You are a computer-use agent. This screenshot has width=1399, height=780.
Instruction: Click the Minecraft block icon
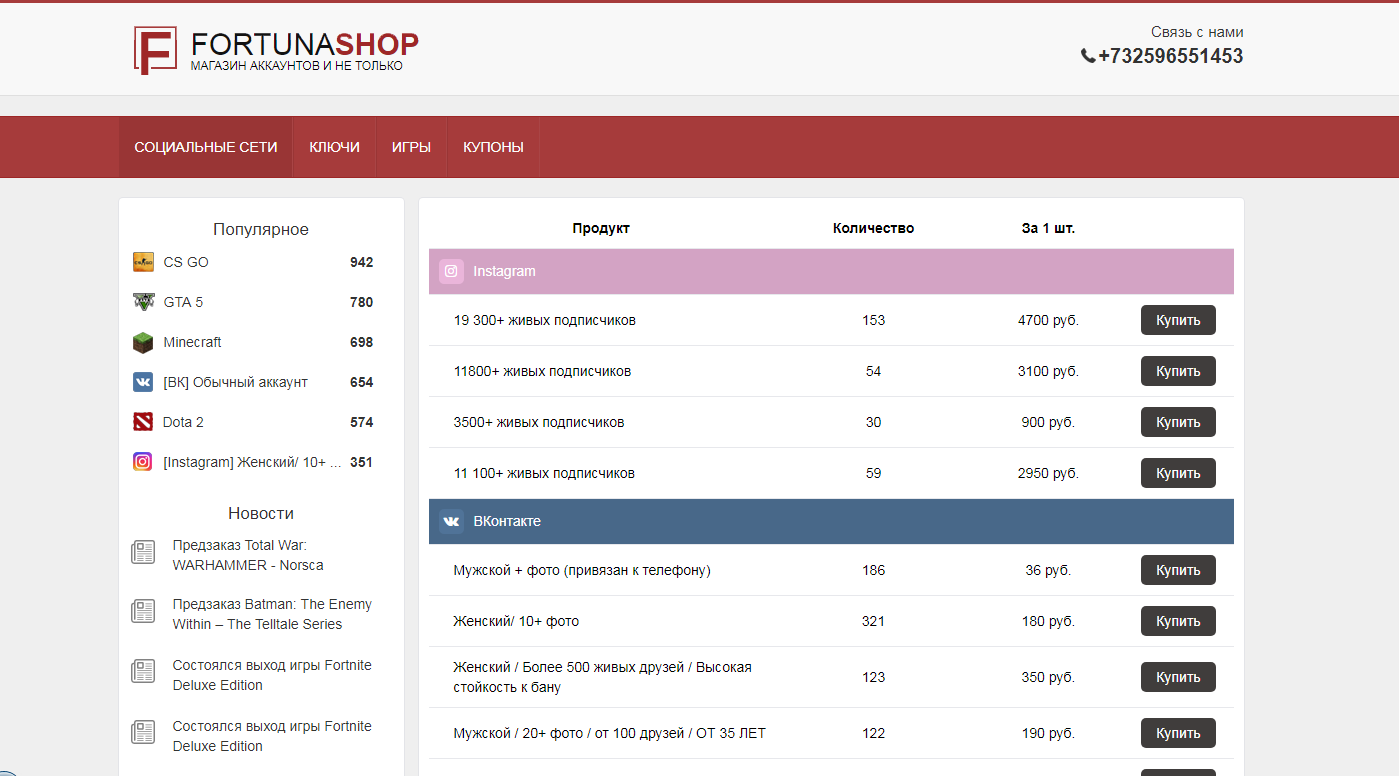[143, 342]
